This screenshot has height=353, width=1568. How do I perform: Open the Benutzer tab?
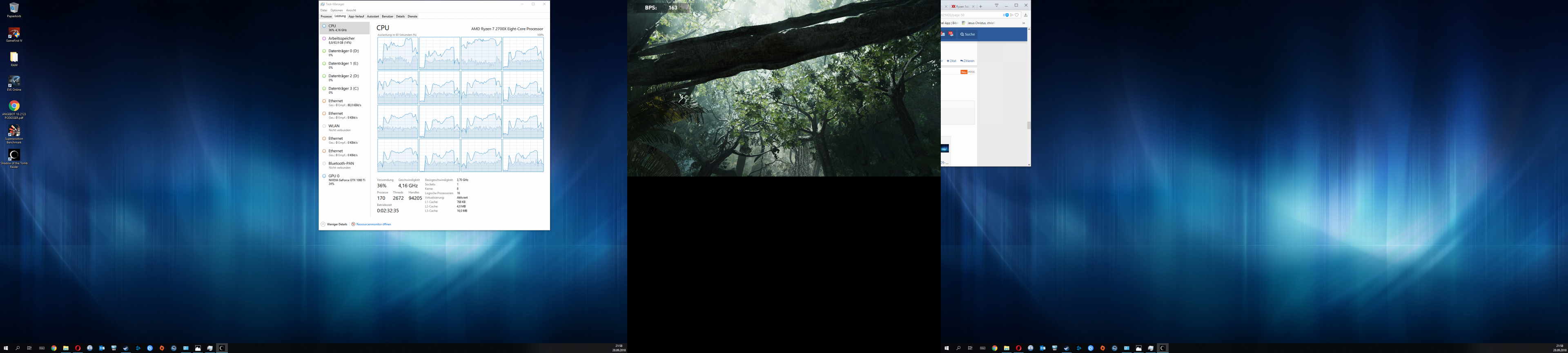coord(388,16)
